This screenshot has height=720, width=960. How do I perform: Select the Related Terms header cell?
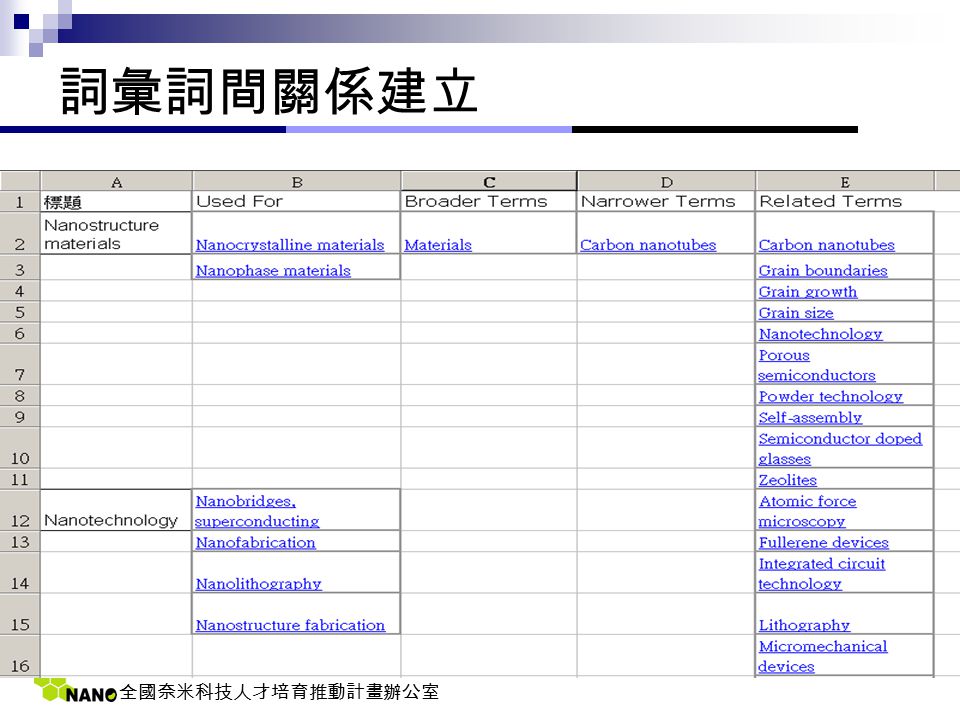click(845, 201)
